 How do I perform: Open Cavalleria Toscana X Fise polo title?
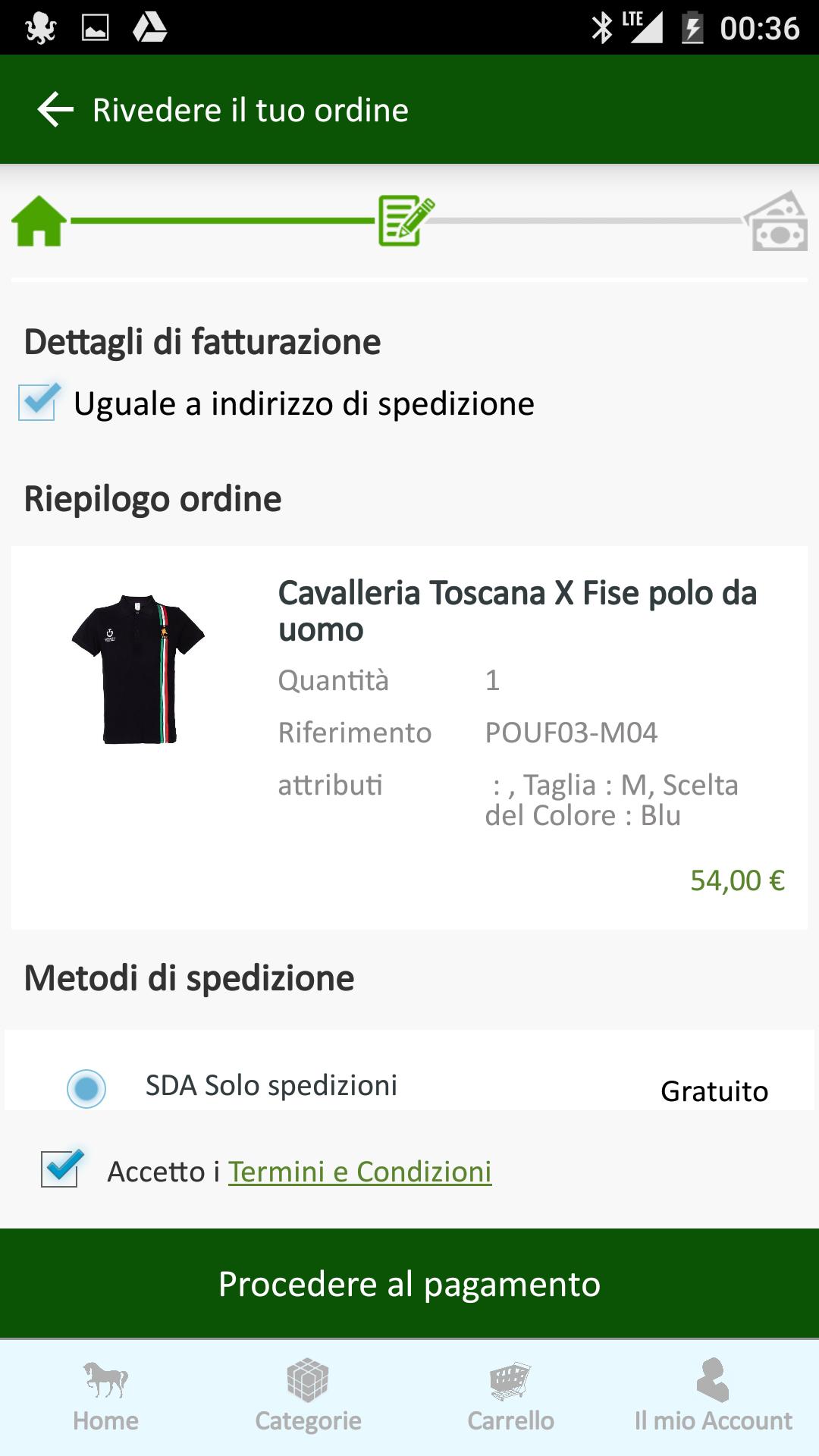coord(517,611)
